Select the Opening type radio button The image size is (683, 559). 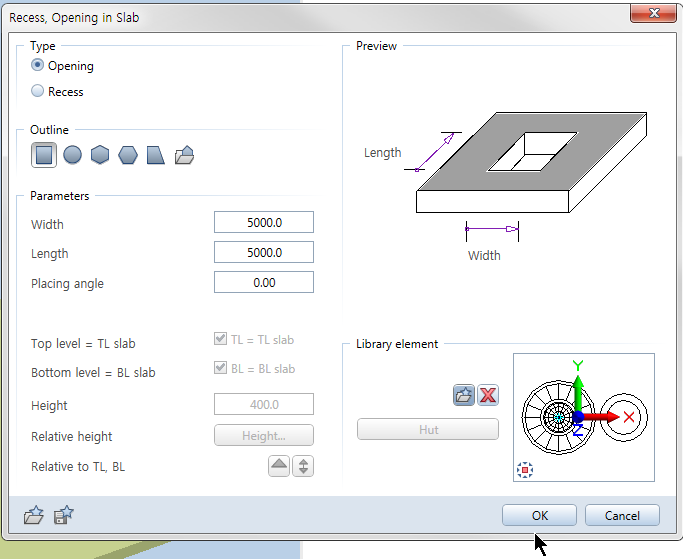coord(38,66)
